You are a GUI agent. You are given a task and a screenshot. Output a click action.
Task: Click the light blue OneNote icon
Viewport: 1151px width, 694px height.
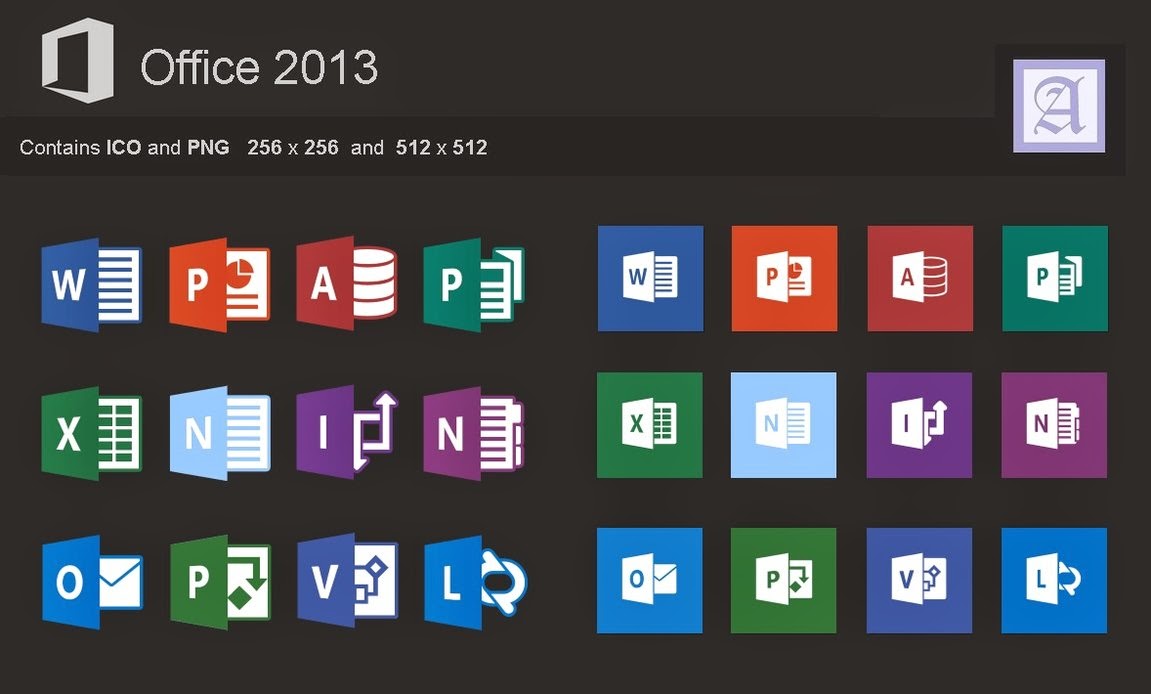(219, 432)
